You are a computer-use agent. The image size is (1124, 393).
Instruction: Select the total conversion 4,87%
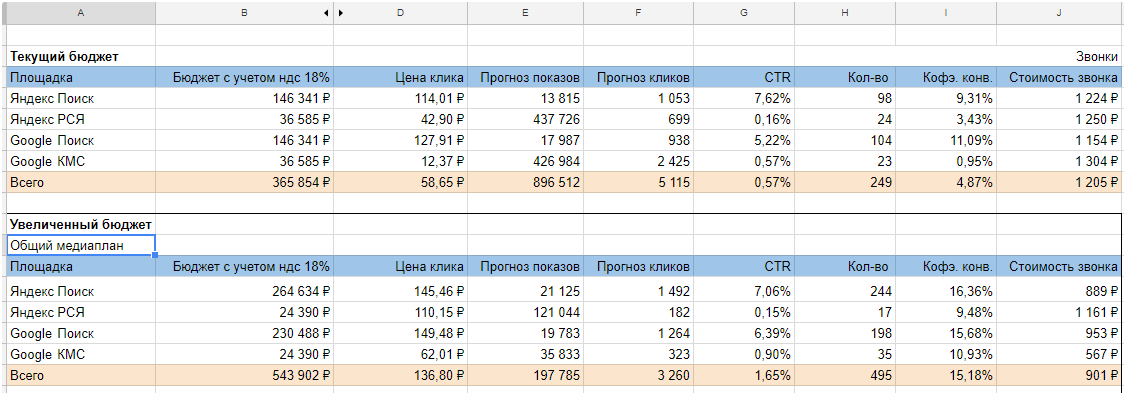click(946, 182)
